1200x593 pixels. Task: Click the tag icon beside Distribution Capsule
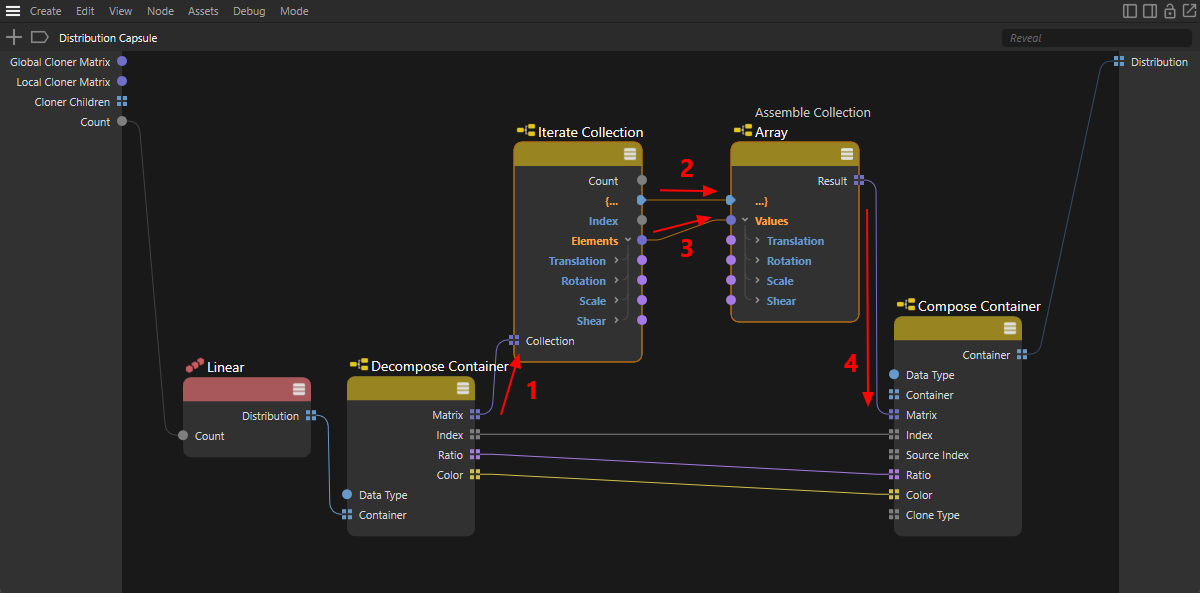click(x=39, y=37)
